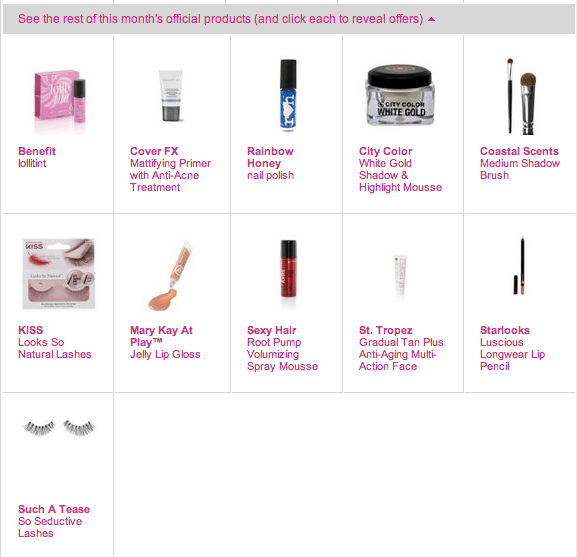This screenshot has width=577, height=557.
Task: Click the Starlooks lip pencil image
Action: [520, 266]
